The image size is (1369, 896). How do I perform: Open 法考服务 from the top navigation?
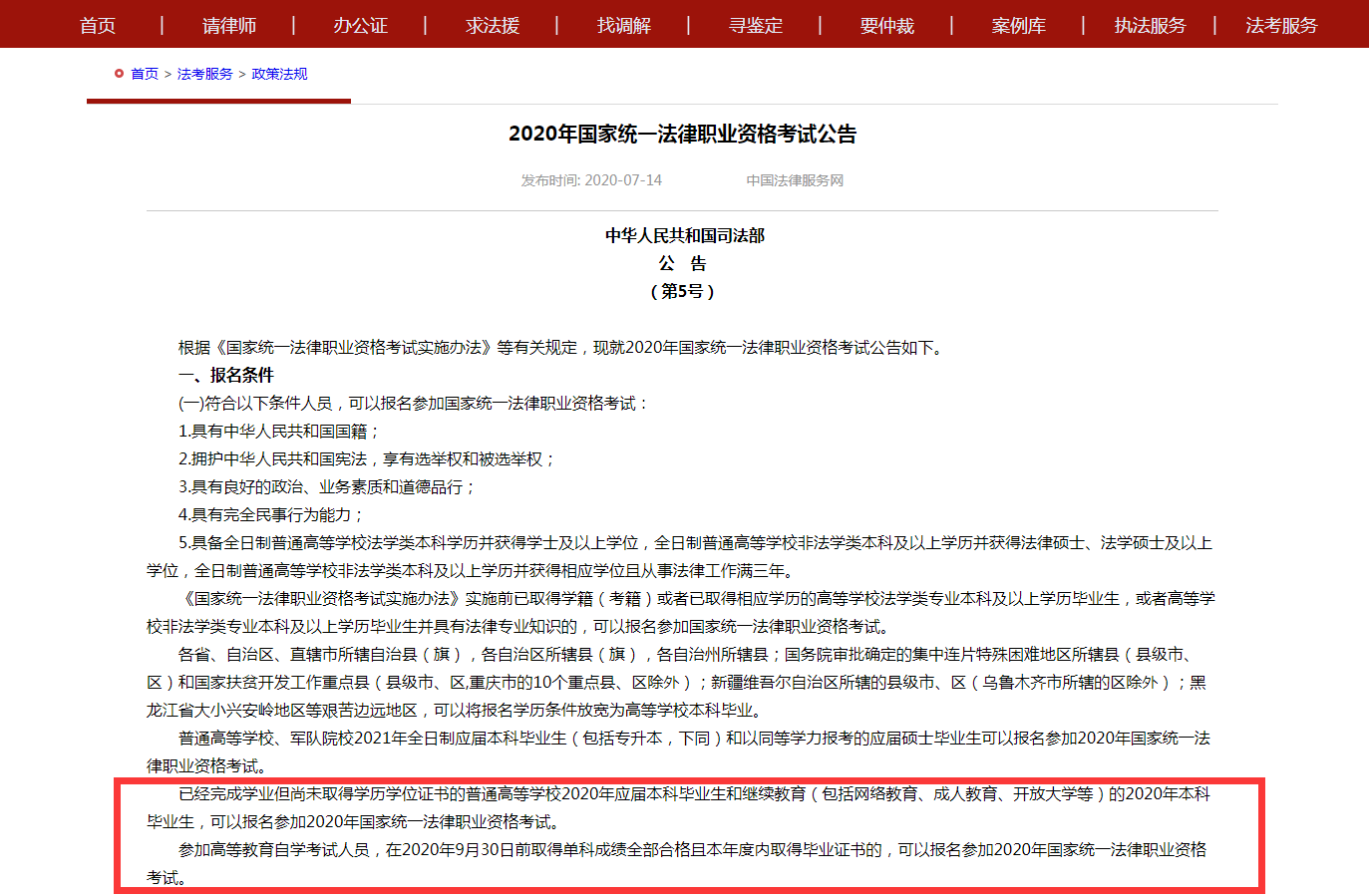[1281, 25]
